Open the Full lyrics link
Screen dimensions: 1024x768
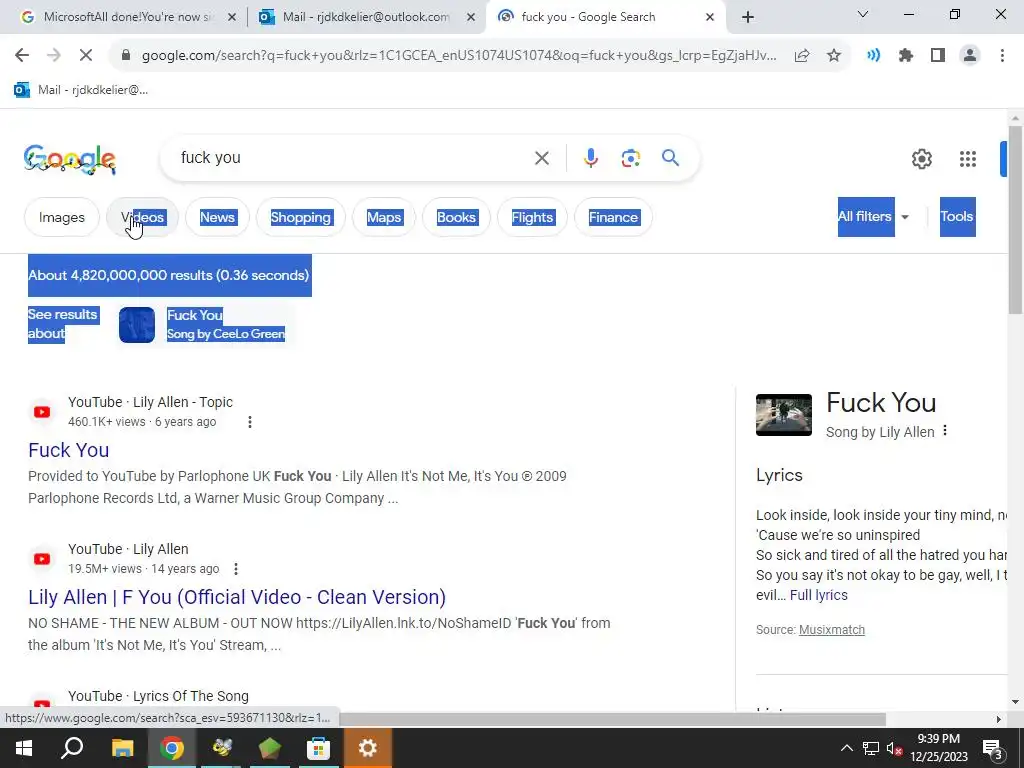click(818, 595)
